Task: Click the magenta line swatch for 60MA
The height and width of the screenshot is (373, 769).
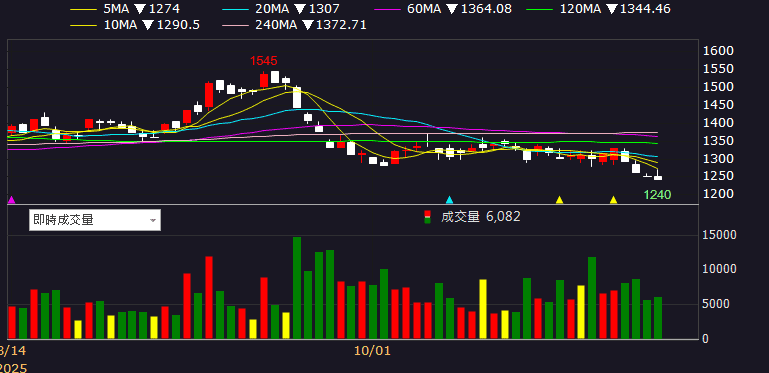Action: pyautogui.click(x=387, y=9)
